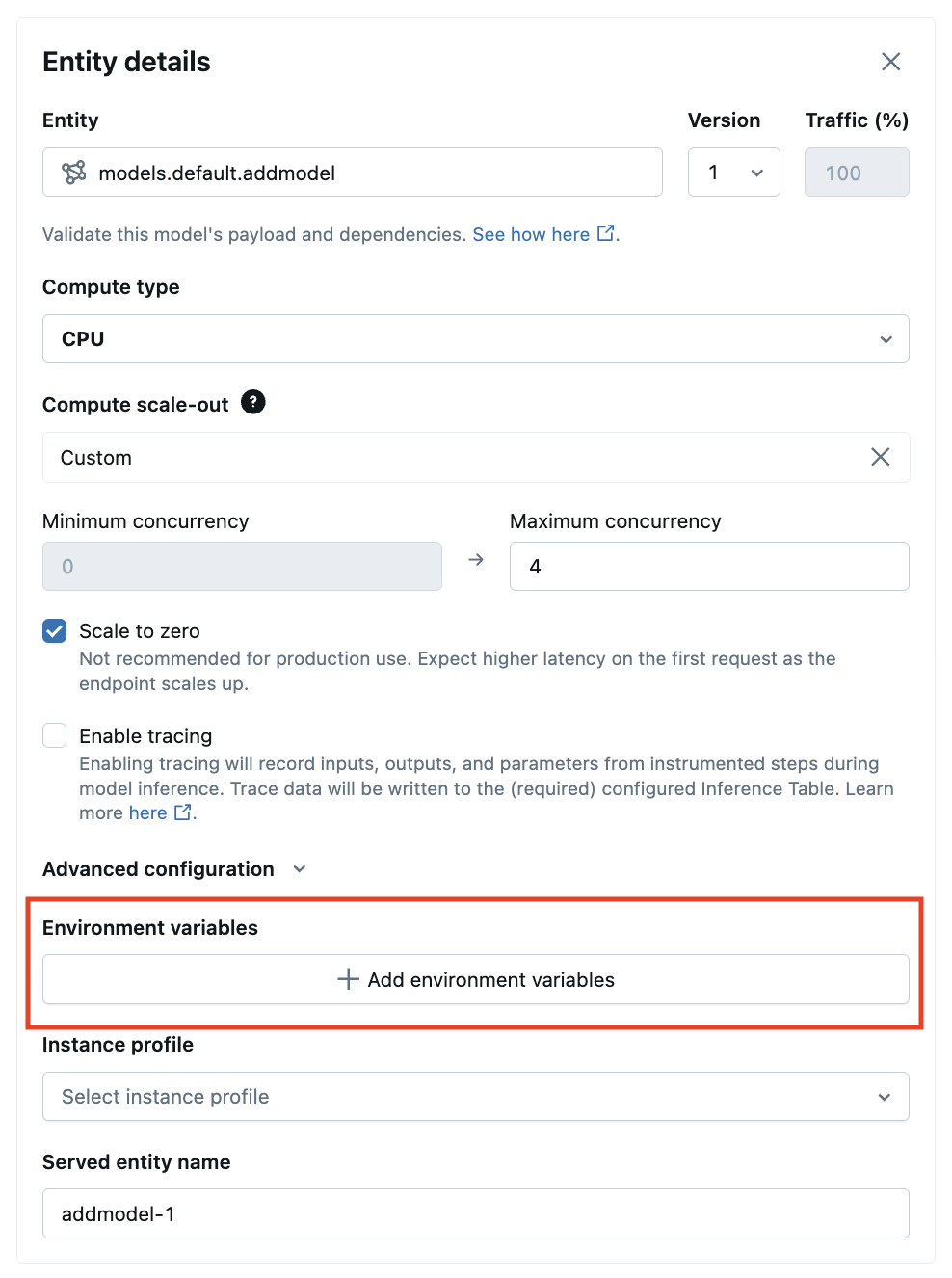Click the Add environment variables button
The width and height of the screenshot is (952, 1278).
(x=475, y=979)
